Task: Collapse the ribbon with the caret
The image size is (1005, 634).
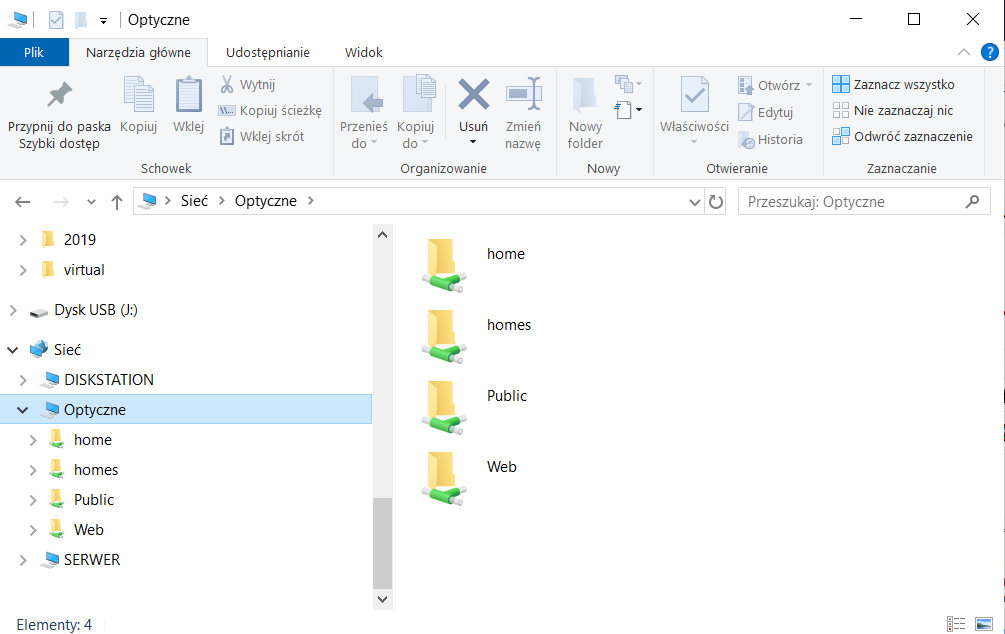Action: (963, 52)
